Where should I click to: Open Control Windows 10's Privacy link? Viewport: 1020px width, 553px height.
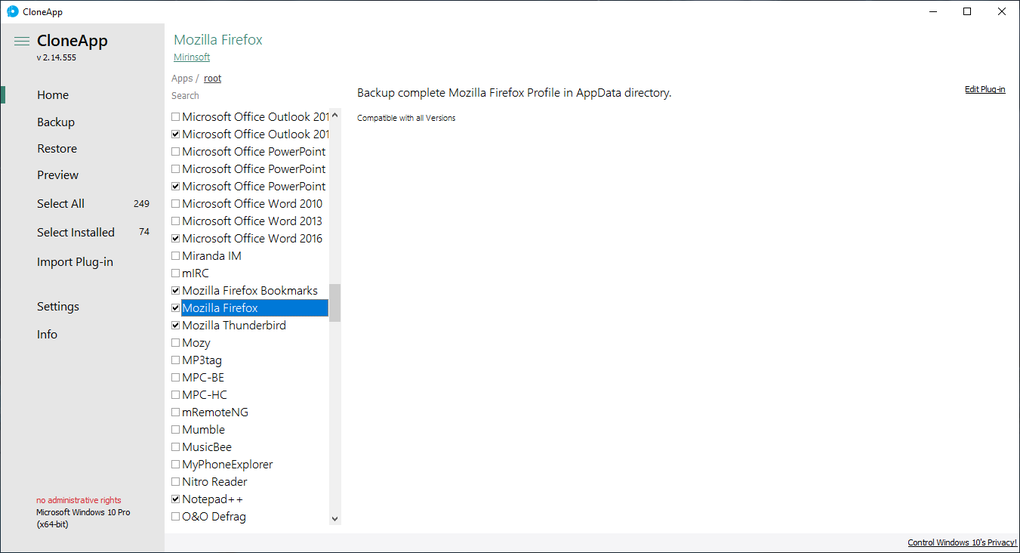(961, 543)
